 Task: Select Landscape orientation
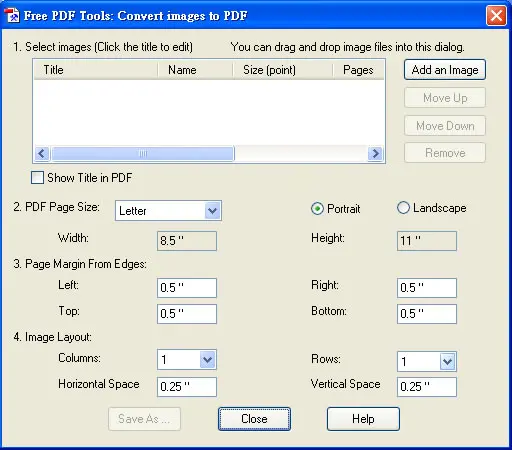pyautogui.click(x=403, y=208)
